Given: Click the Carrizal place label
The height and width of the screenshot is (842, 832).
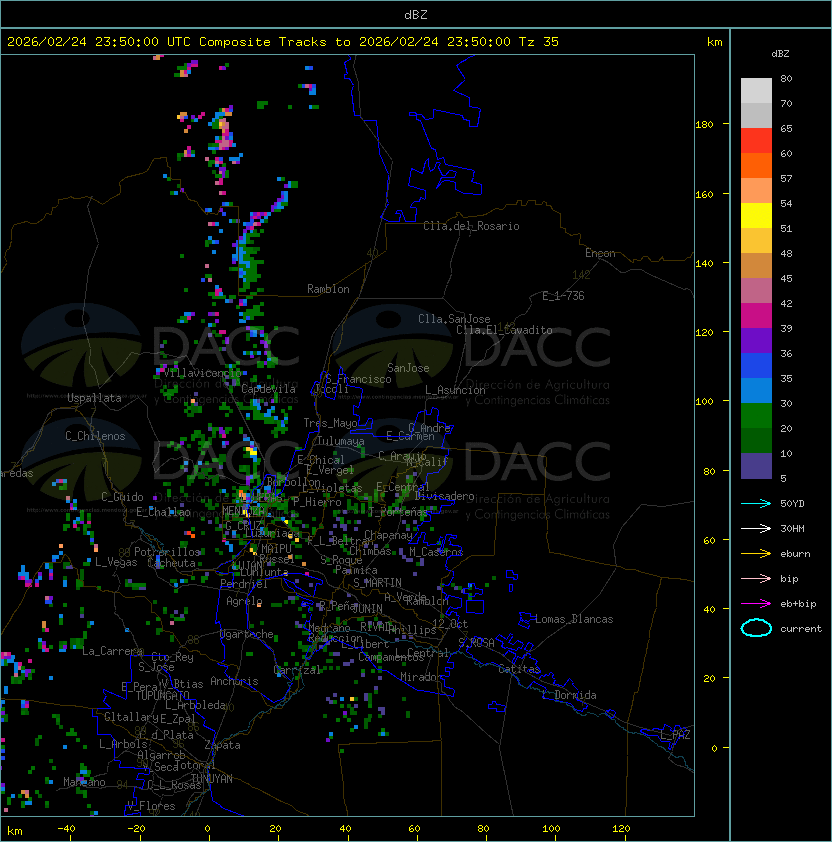Looking at the screenshot, I should [297, 670].
